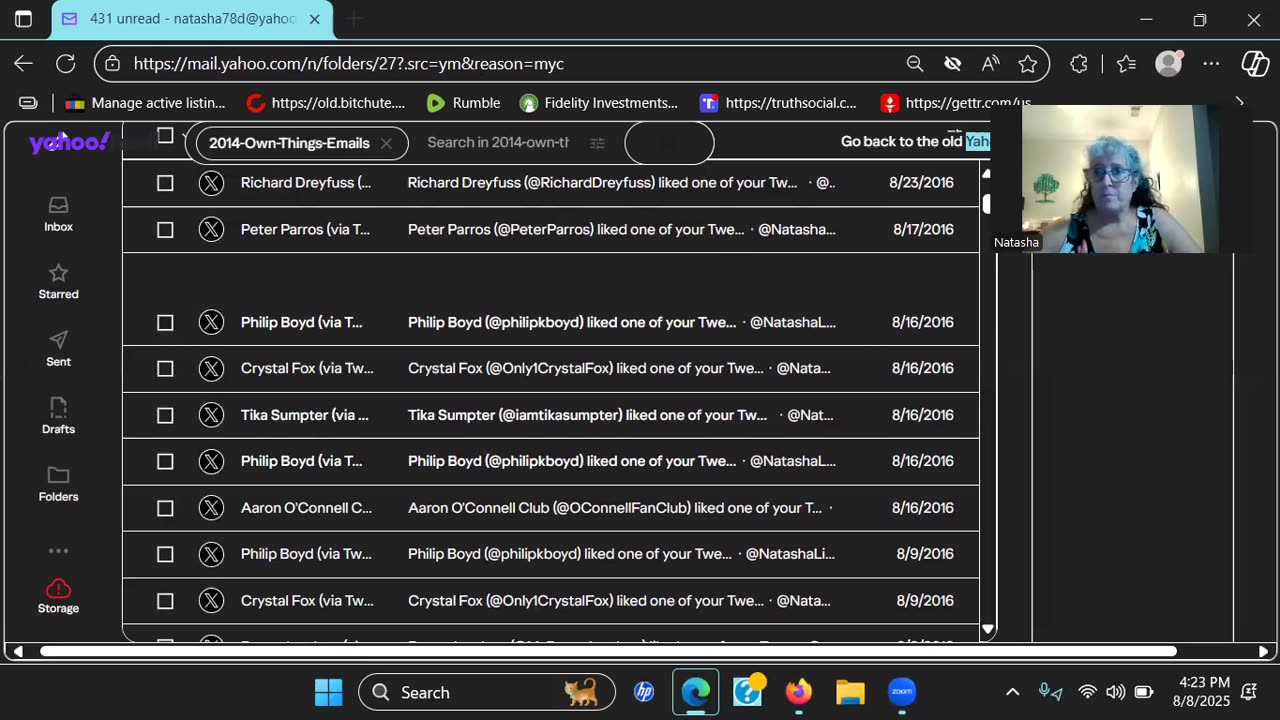Open the Get Help app on the taskbar
Screen dimensions: 1280x720
pyautogui.click(x=748, y=691)
